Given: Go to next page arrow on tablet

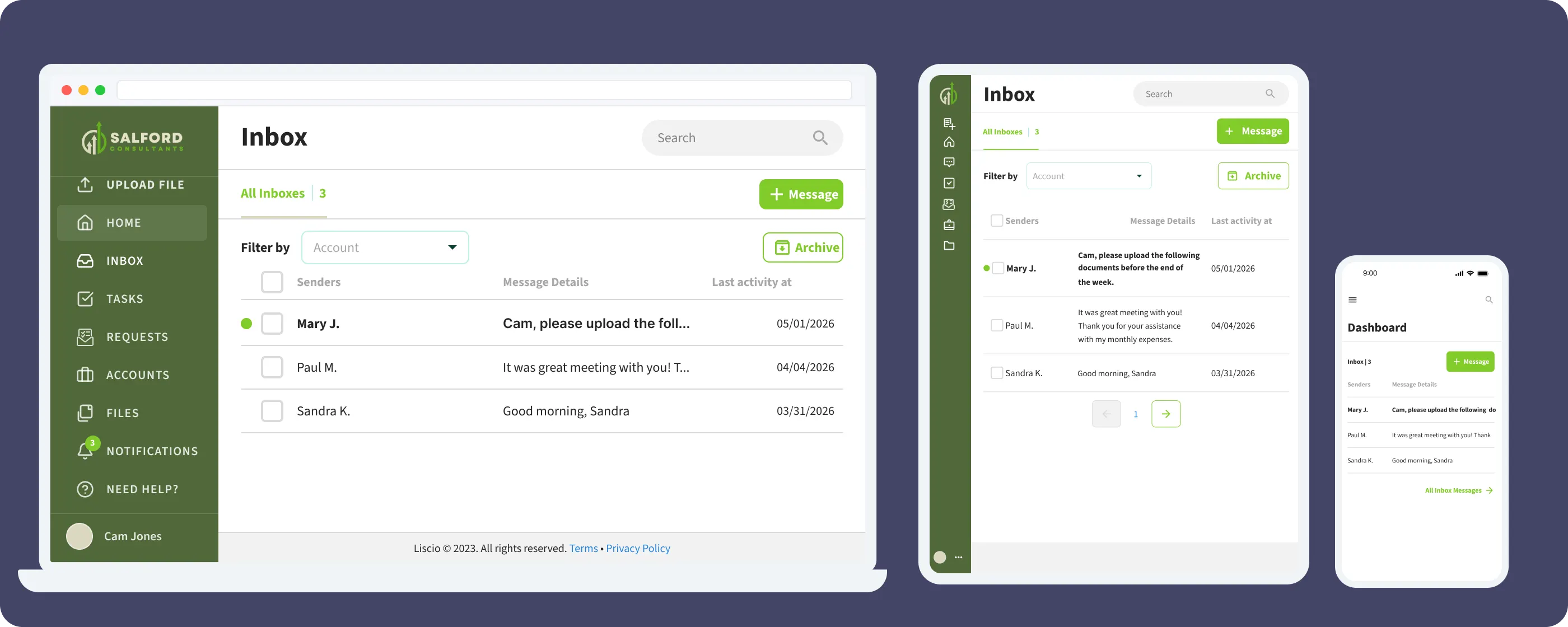Looking at the screenshot, I should [x=1166, y=414].
